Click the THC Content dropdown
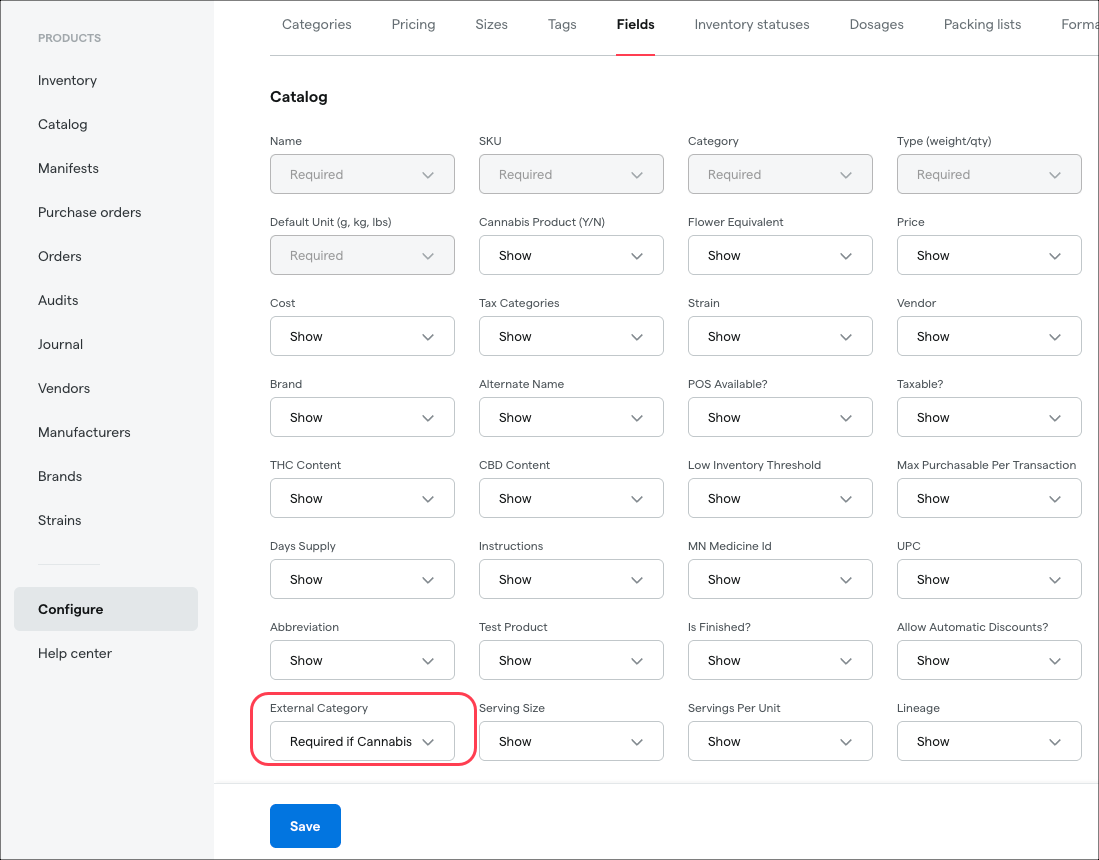1099x860 pixels. tap(362, 499)
